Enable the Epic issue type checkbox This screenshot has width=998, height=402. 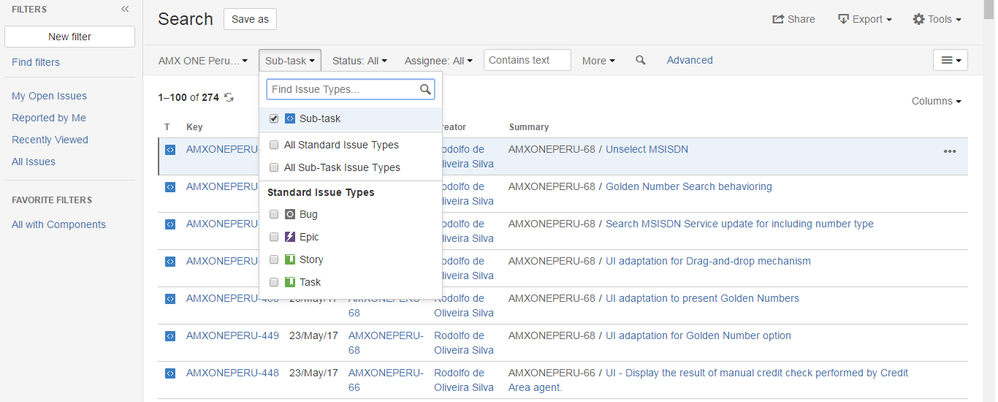coord(274,237)
